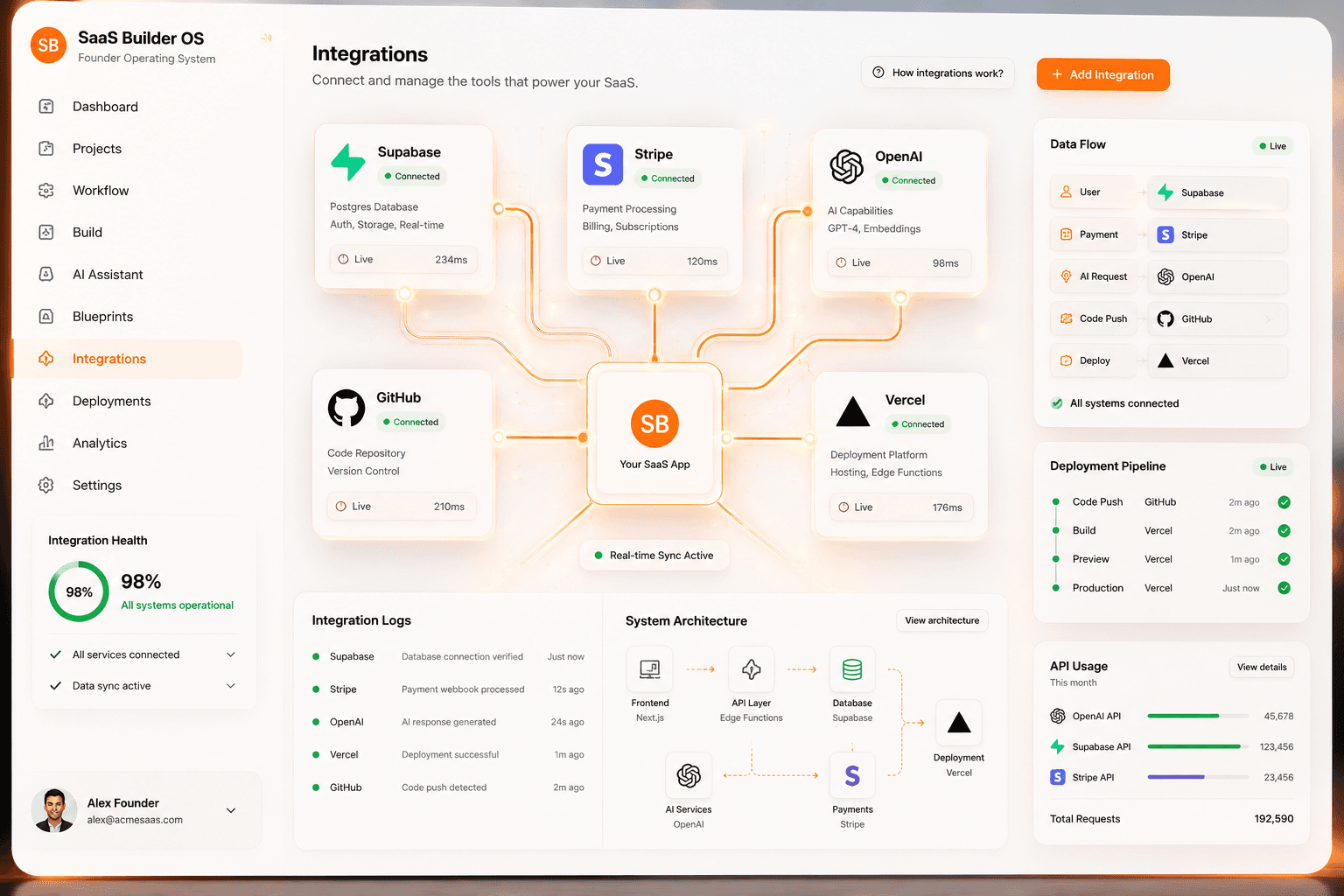Click the Data sync active checkmark
Screen dimensions: 1344x896
tap(55, 686)
